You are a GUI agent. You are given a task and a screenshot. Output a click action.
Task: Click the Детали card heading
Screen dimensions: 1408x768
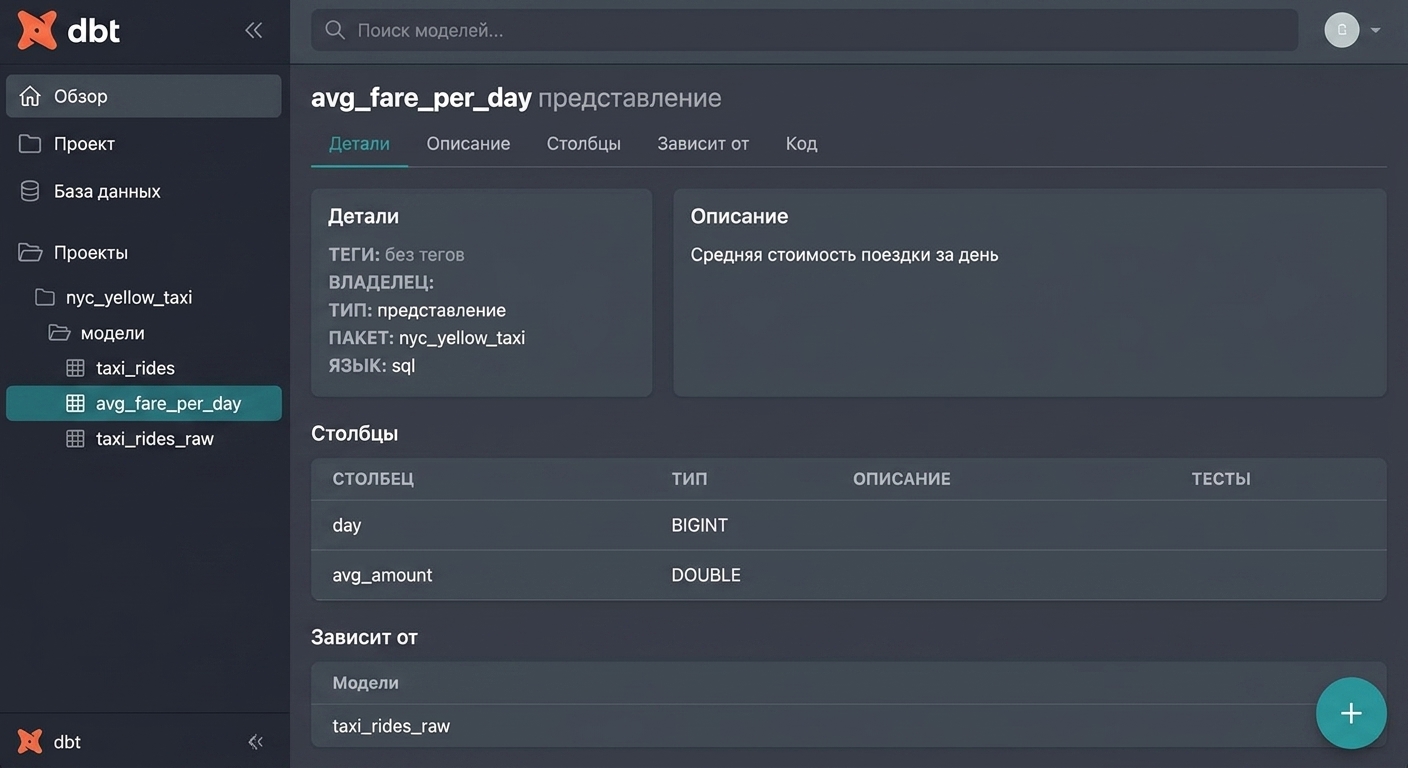363,216
